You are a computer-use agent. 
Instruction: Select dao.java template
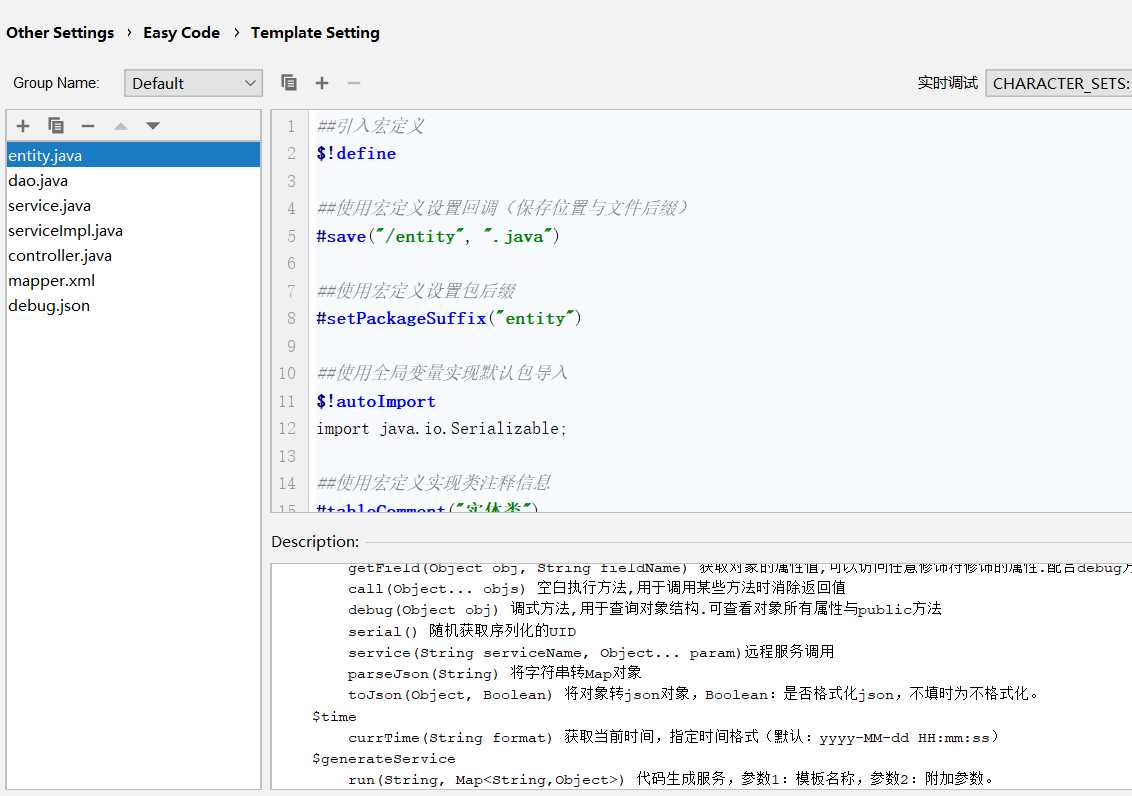[134, 180]
